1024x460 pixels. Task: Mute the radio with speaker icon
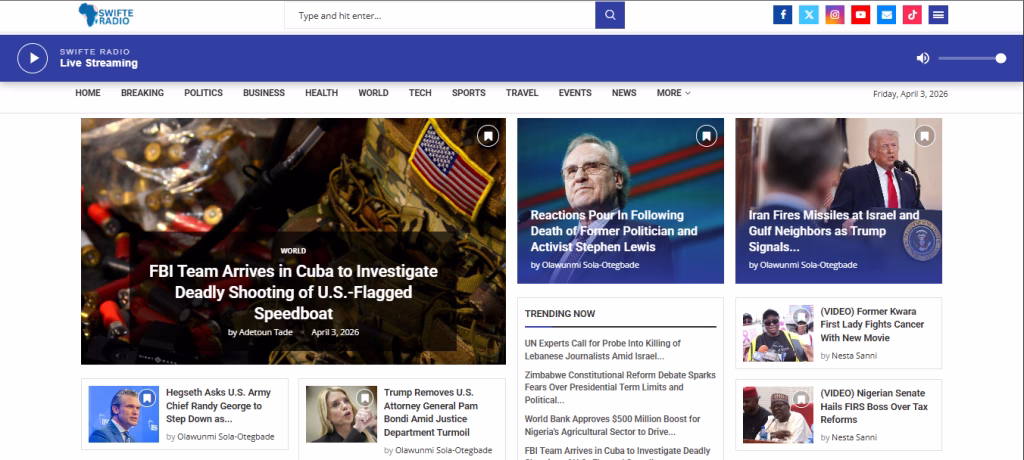click(x=922, y=58)
